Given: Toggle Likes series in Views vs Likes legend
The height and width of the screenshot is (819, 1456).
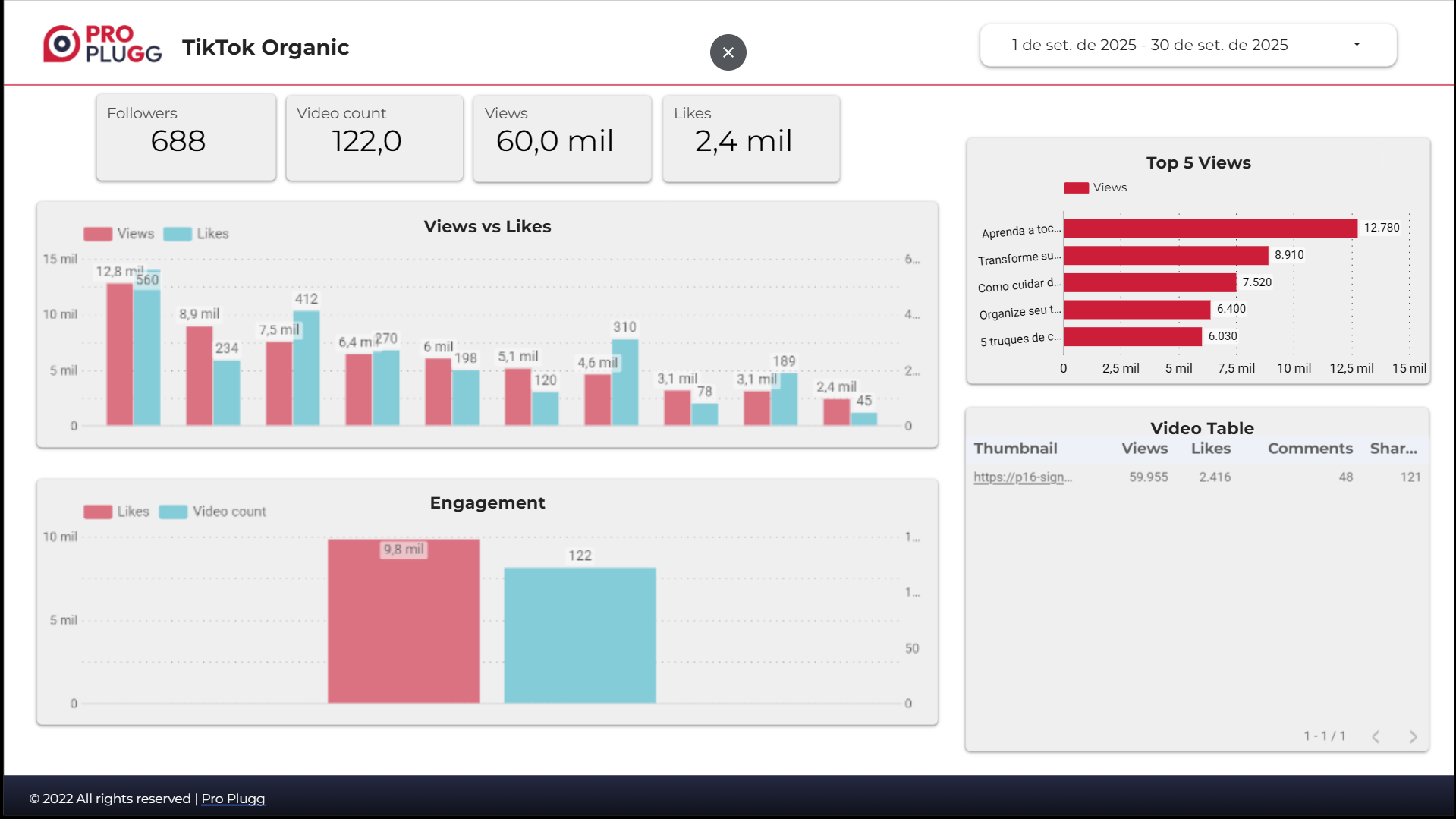Looking at the screenshot, I should click(196, 234).
